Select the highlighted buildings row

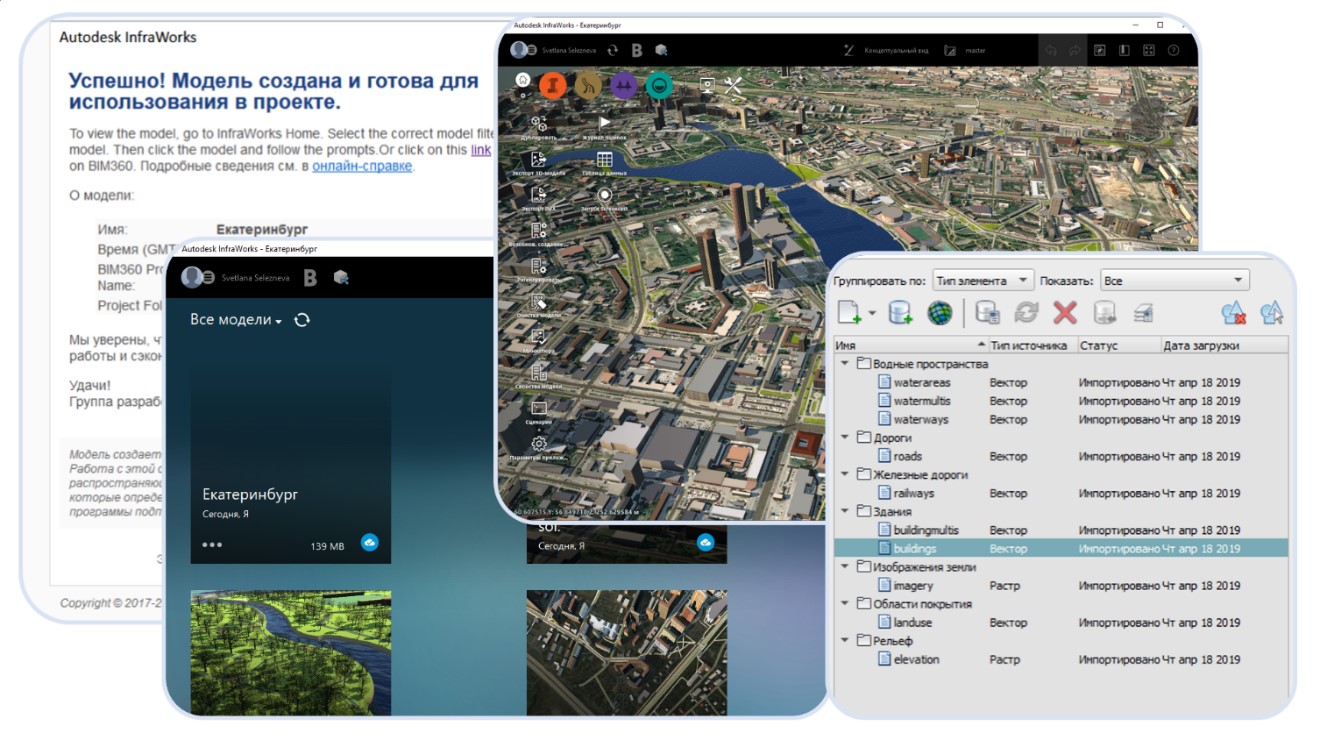click(x=1061, y=549)
